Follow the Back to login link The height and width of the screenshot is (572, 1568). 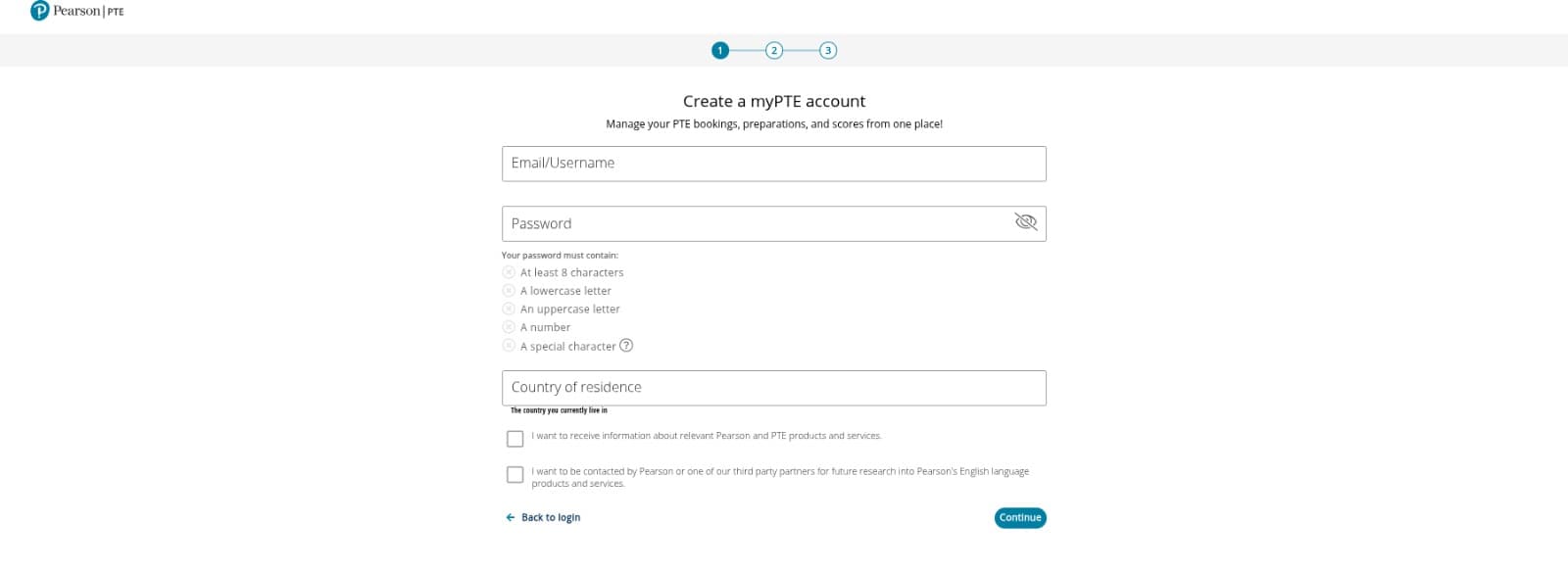tap(549, 516)
